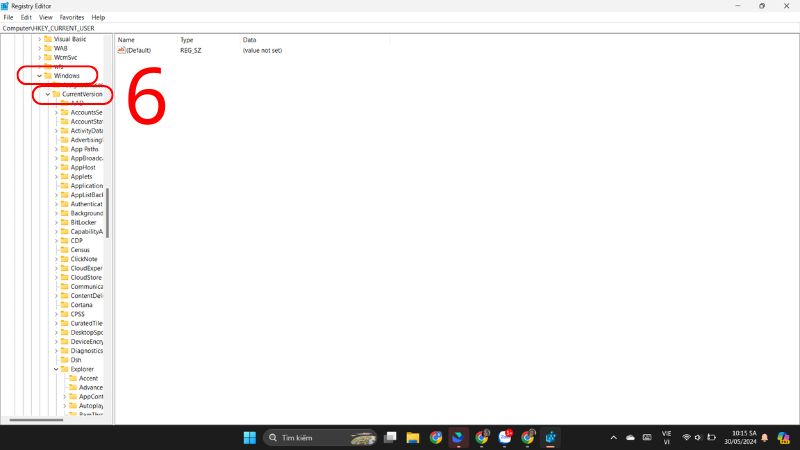Expand the Visual Basic key
Image resolution: width=800 pixels, height=450 pixels.
pyautogui.click(x=39, y=39)
